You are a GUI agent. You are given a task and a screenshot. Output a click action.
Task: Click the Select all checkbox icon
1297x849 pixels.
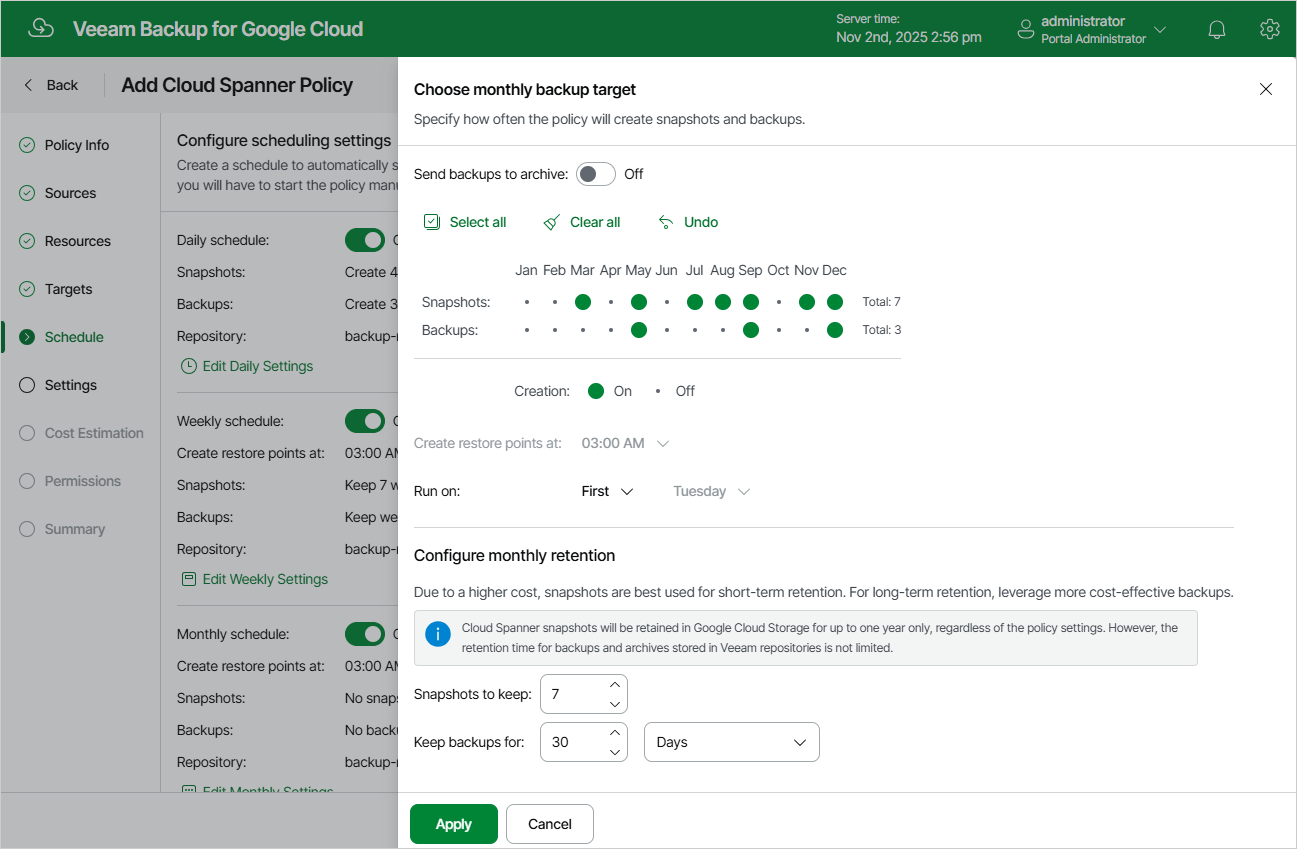coord(432,222)
